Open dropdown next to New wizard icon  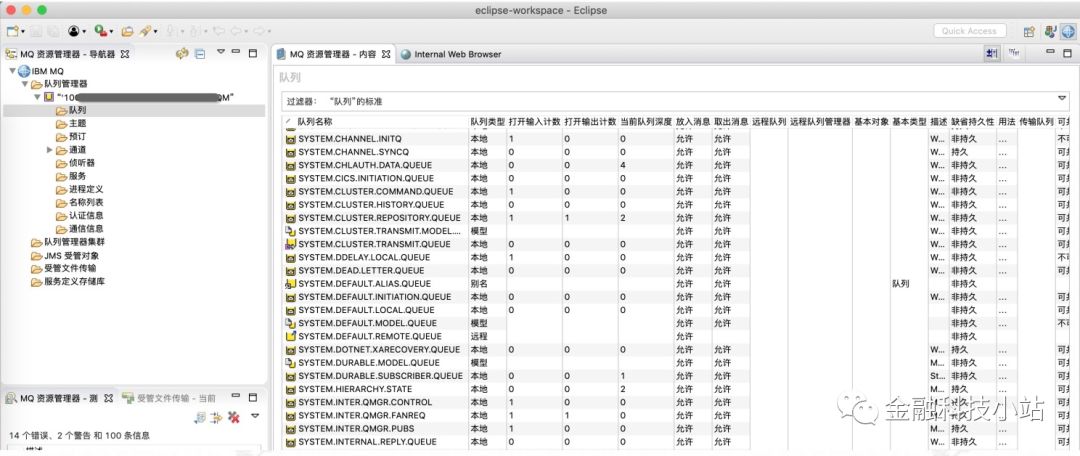click(x=23, y=32)
